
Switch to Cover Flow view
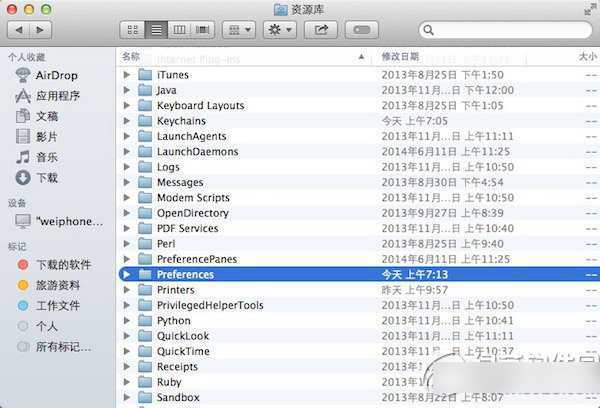coord(202,30)
